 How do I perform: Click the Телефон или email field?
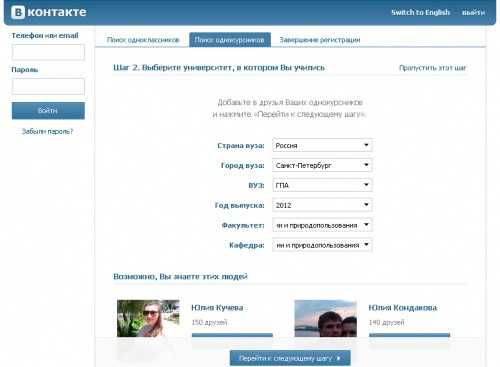point(48,52)
